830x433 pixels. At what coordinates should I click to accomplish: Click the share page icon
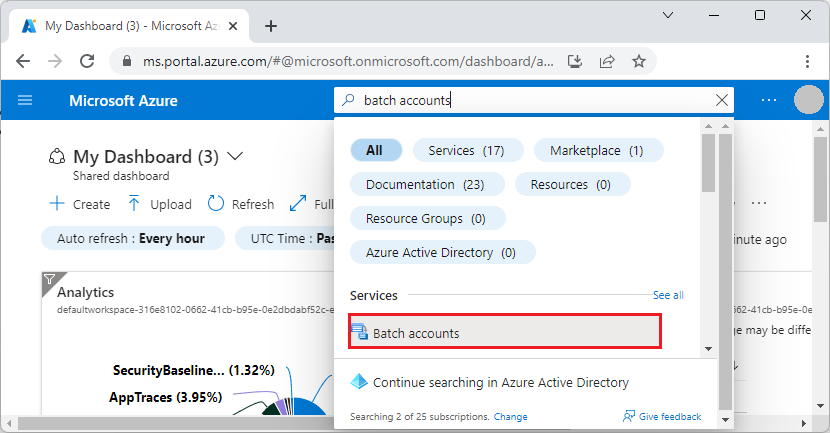[607, 61]
